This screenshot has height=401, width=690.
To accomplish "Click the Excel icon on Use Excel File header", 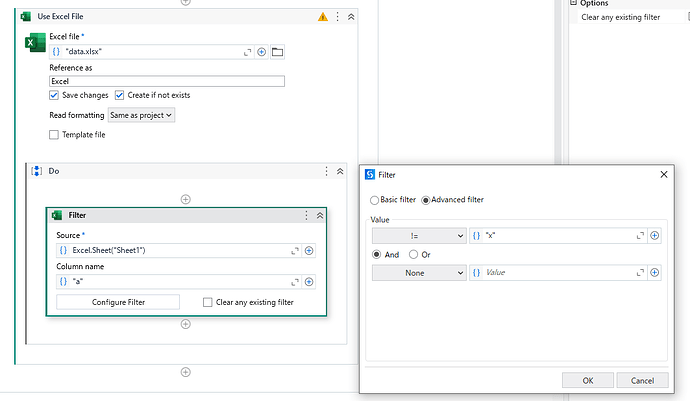I will coord(26,17).
